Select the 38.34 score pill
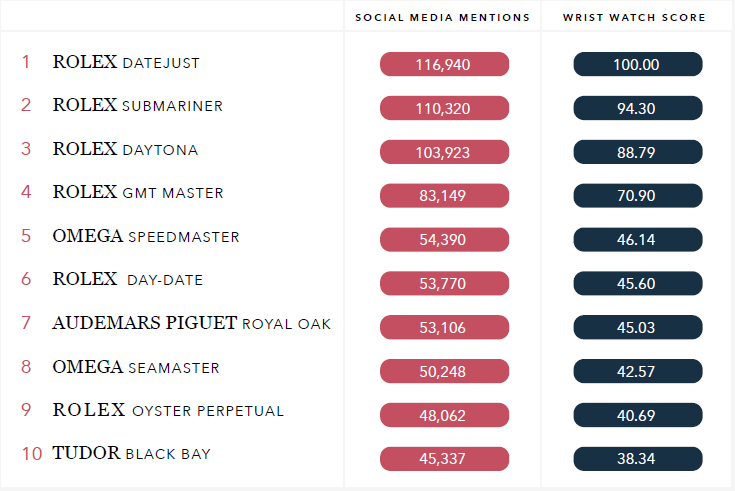The height and width of the screenshot is (491, 735). point(637,459)
